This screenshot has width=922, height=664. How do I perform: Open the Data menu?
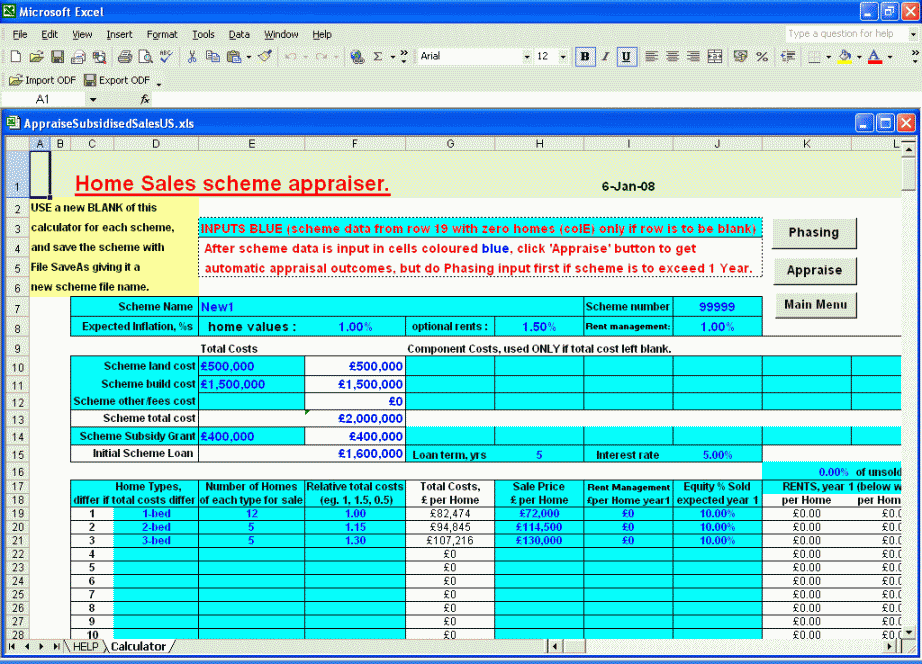239,35
